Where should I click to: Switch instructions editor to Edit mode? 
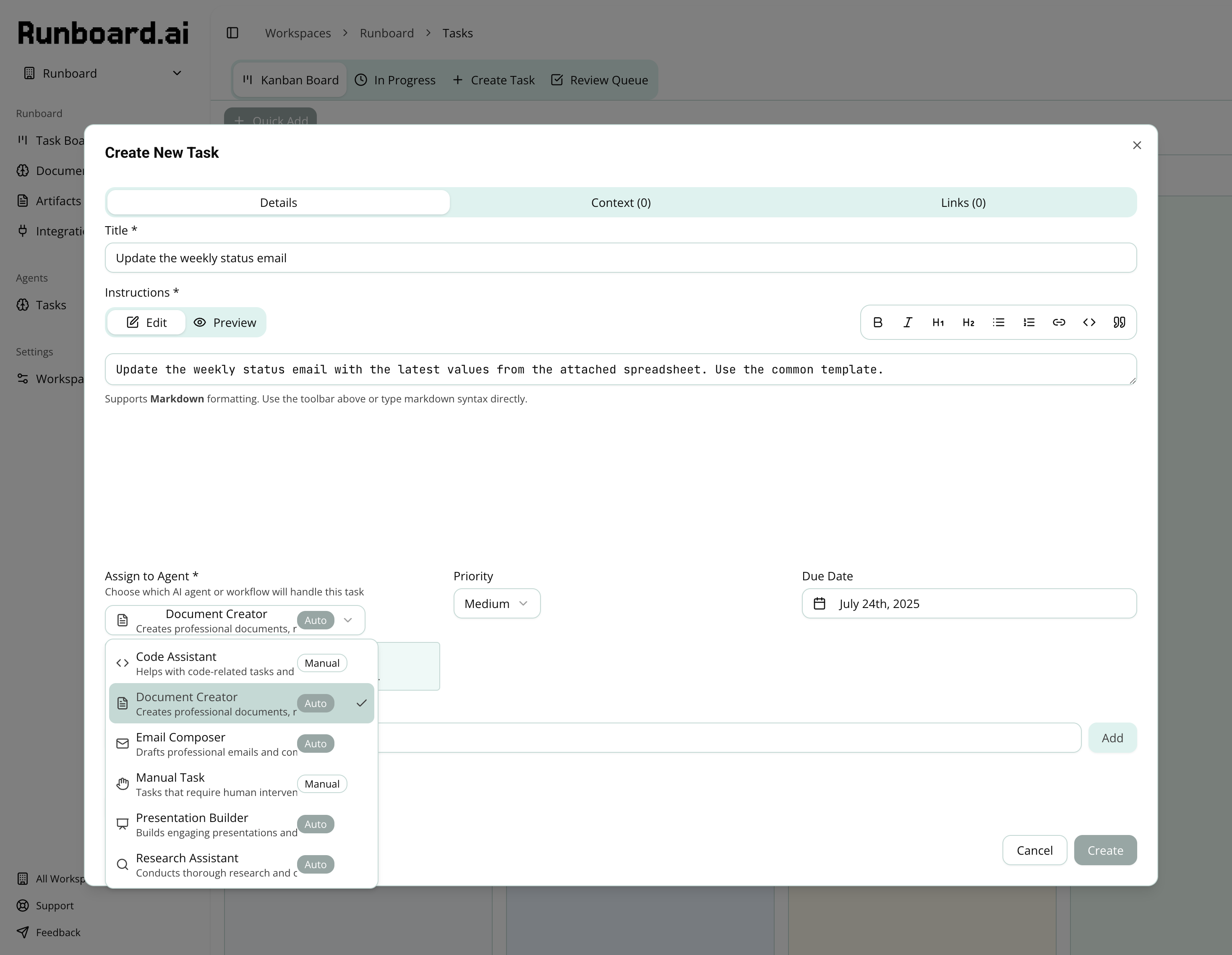point(147,322)
